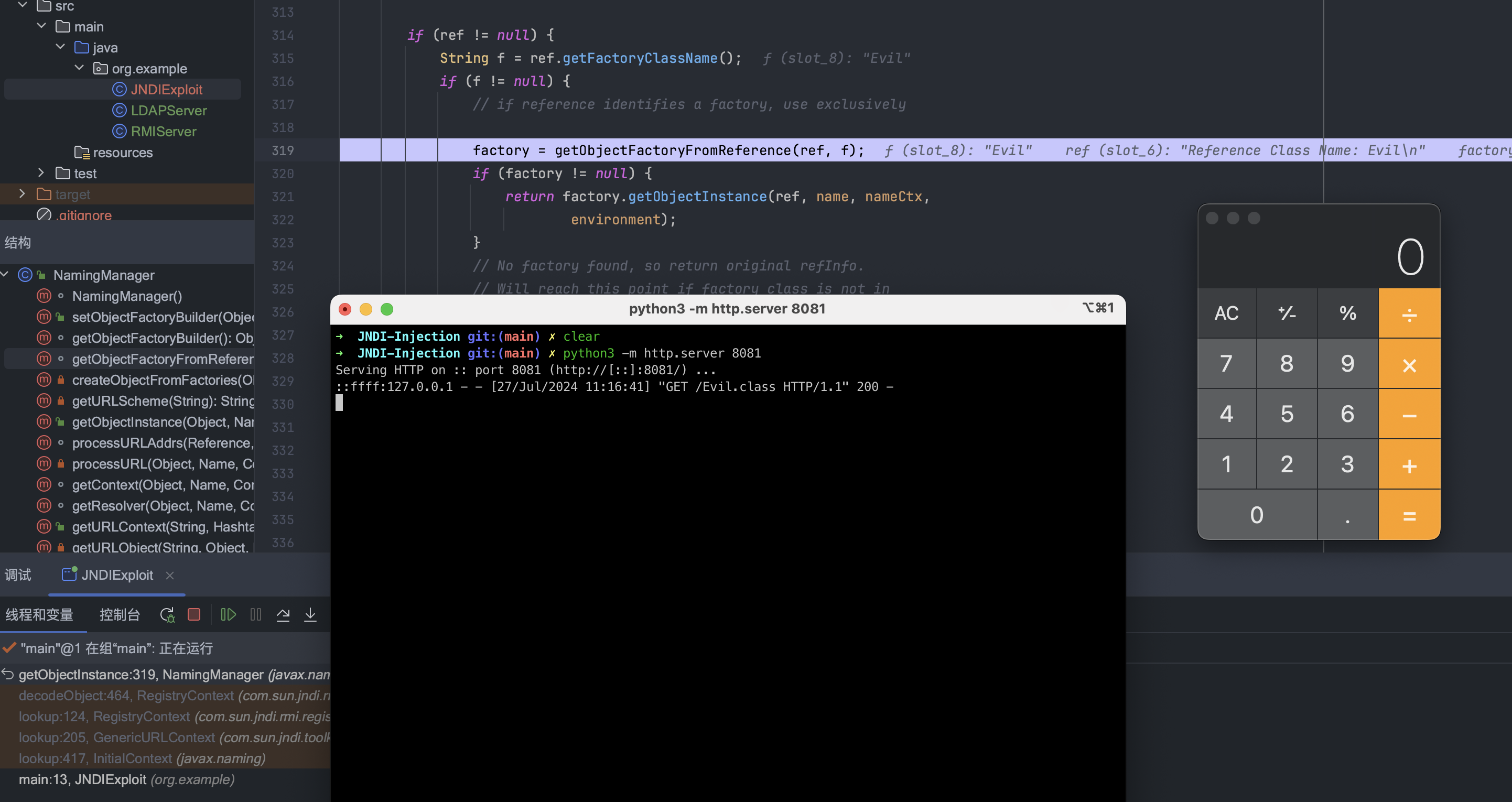The width and height of the screenshot is (1512, 802).
Task: Click the Pause program icon
Action: click(x=256, y=614)
